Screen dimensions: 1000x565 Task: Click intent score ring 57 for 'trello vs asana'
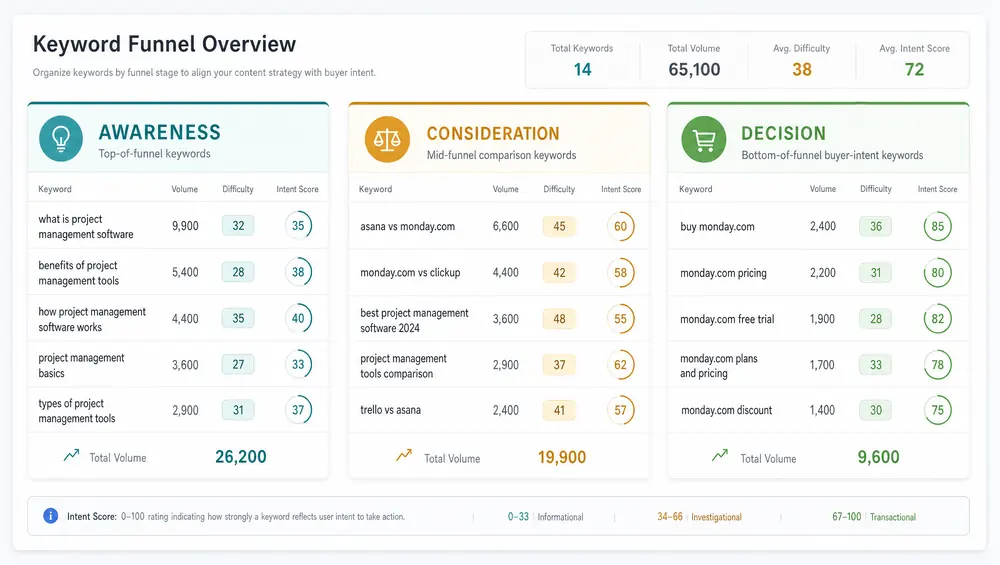tap(621, 410)
